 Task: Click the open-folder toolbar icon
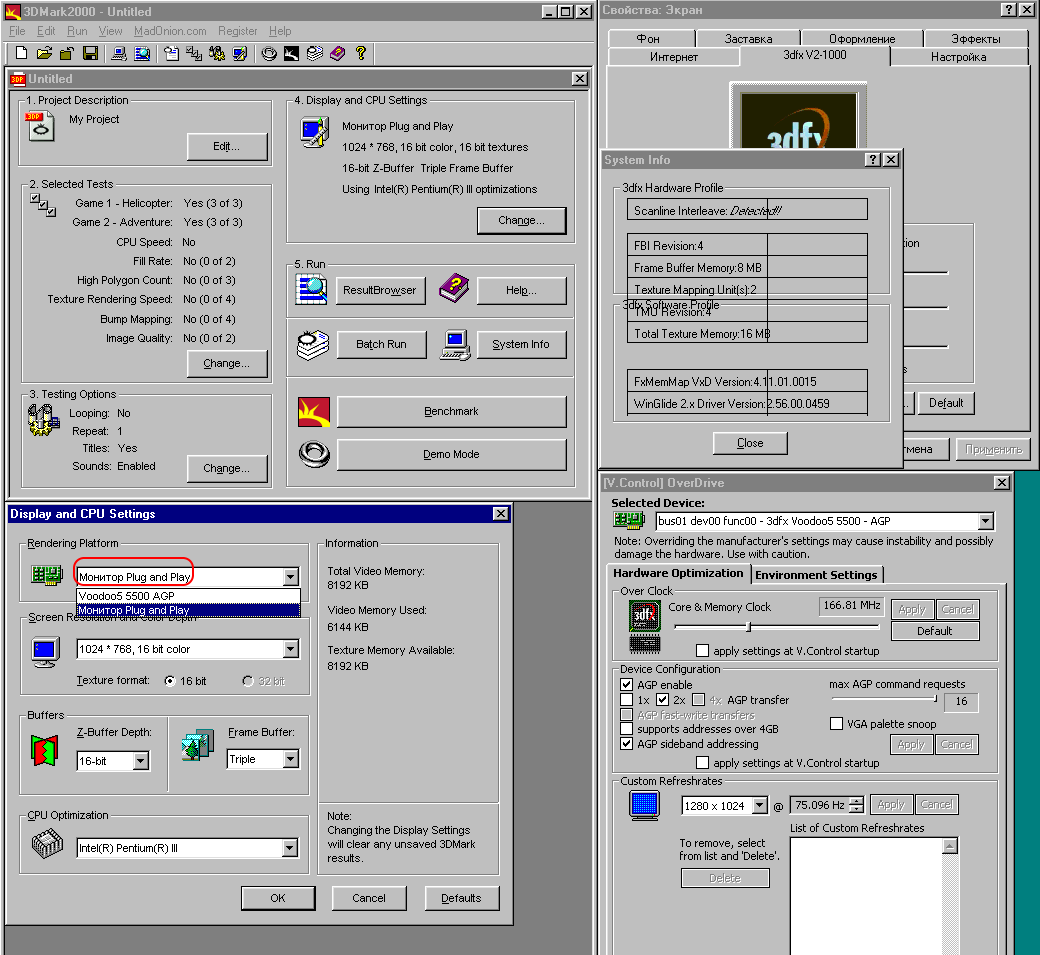pos(44,54)
